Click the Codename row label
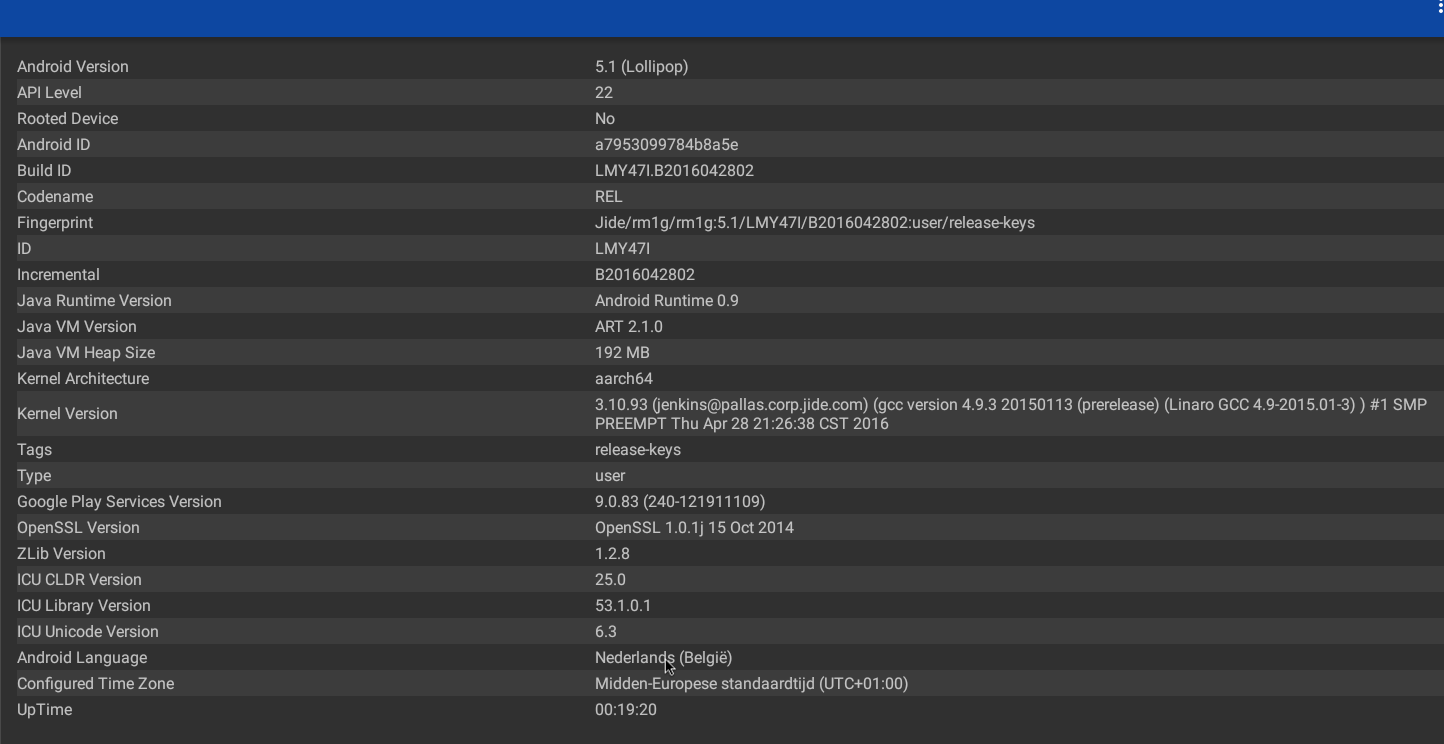This screenshot has width=1444, height=744. coord(55,197)
